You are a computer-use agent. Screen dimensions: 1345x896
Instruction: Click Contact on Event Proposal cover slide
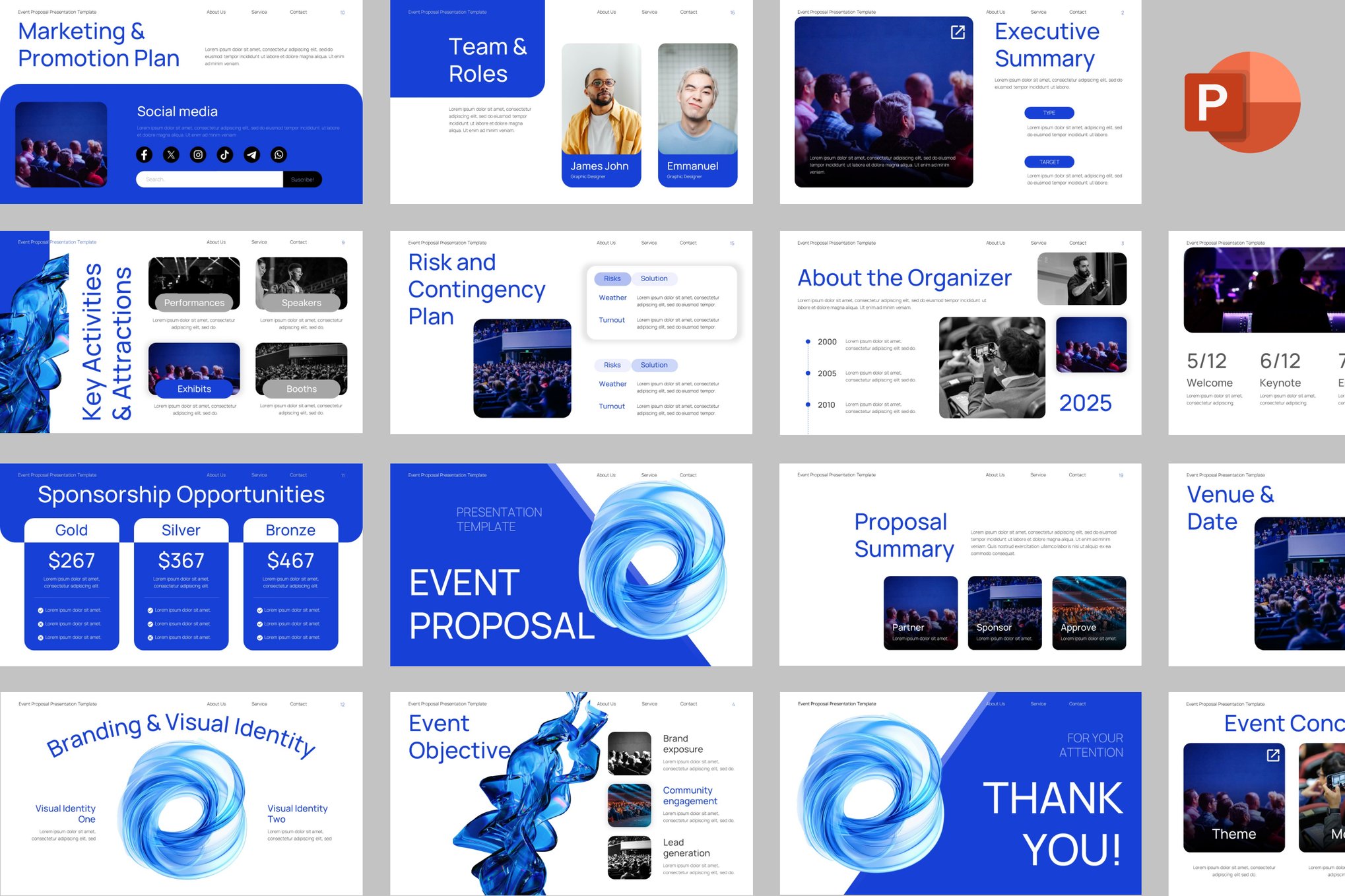point(688,475)
